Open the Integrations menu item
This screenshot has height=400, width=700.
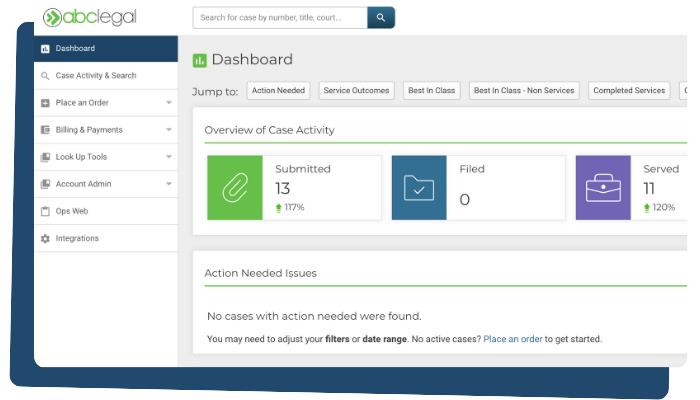tap(106, 238)
